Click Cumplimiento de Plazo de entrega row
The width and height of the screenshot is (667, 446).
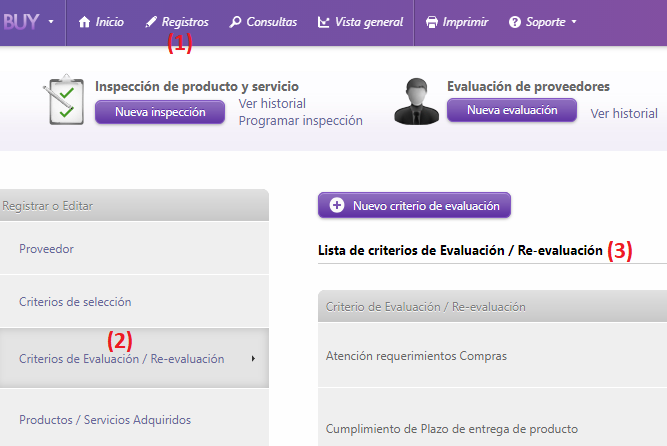click(492, 418)
